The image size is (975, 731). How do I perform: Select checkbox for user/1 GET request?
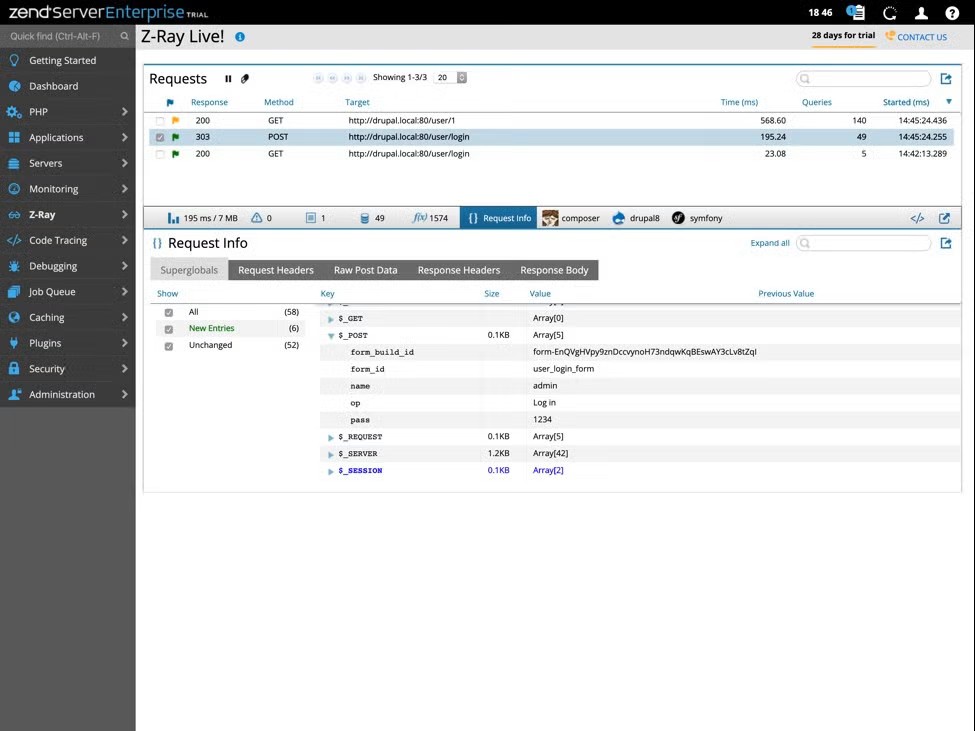pyautogui.click(x=160, y=121)
